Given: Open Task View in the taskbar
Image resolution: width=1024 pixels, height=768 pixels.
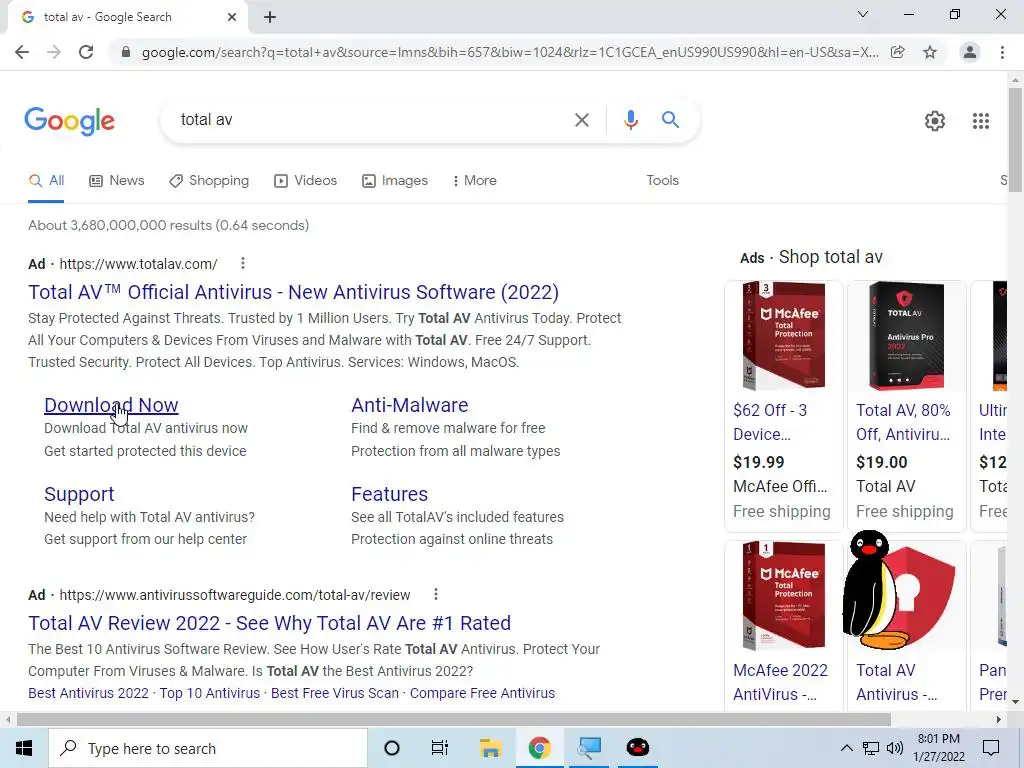Looking at the screenshot, I should click(x=440, y=748).
